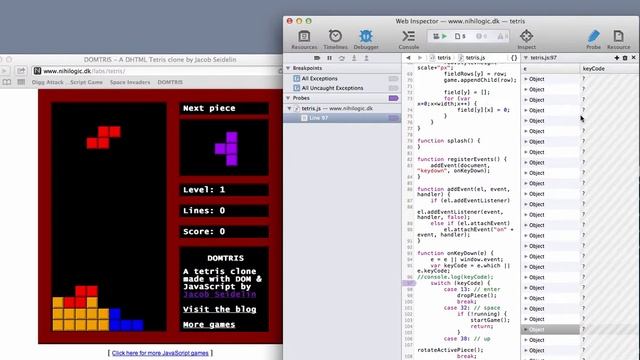Click here for more JavaScript games link
This screenshot has width=640, height=360.
tap(160, 353)
